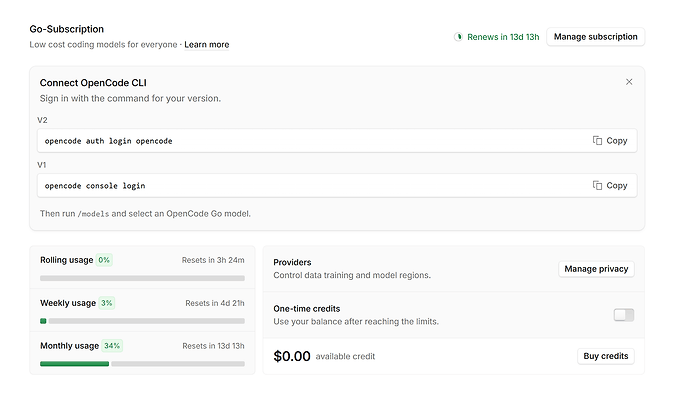Select the opencode auth login opencode command text
Viewport: 690px width, 401px height.
pyautogui.click(x=108, y=141)
